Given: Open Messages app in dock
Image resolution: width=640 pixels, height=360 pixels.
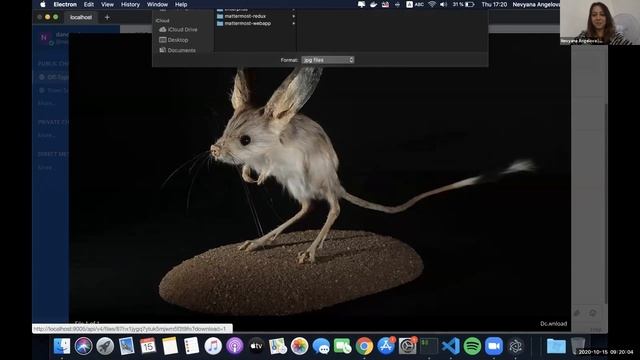Looking at the screenshot, I should click(321, 346).
